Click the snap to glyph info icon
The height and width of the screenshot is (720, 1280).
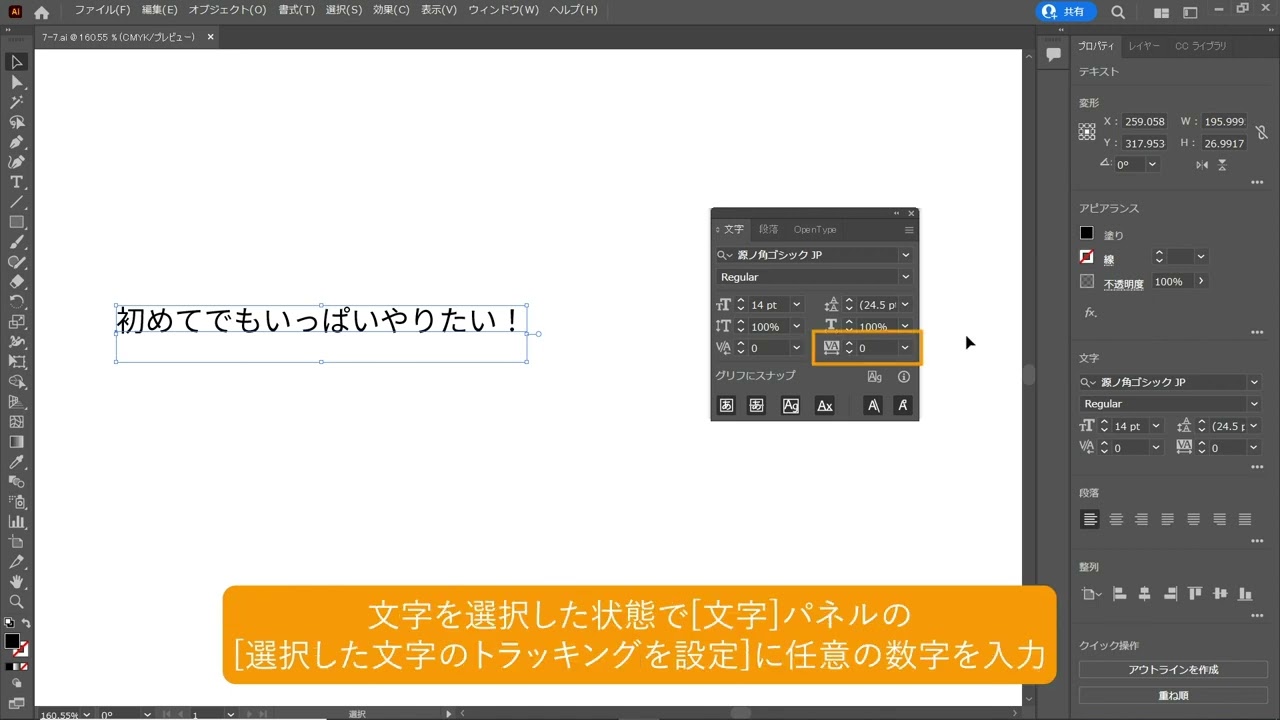[x=904, y=377]
